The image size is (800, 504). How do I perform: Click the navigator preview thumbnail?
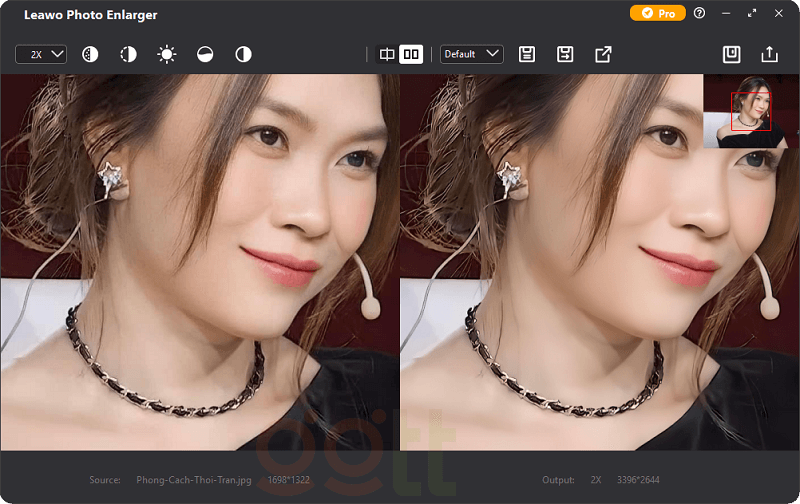click(x=751, y=111)
